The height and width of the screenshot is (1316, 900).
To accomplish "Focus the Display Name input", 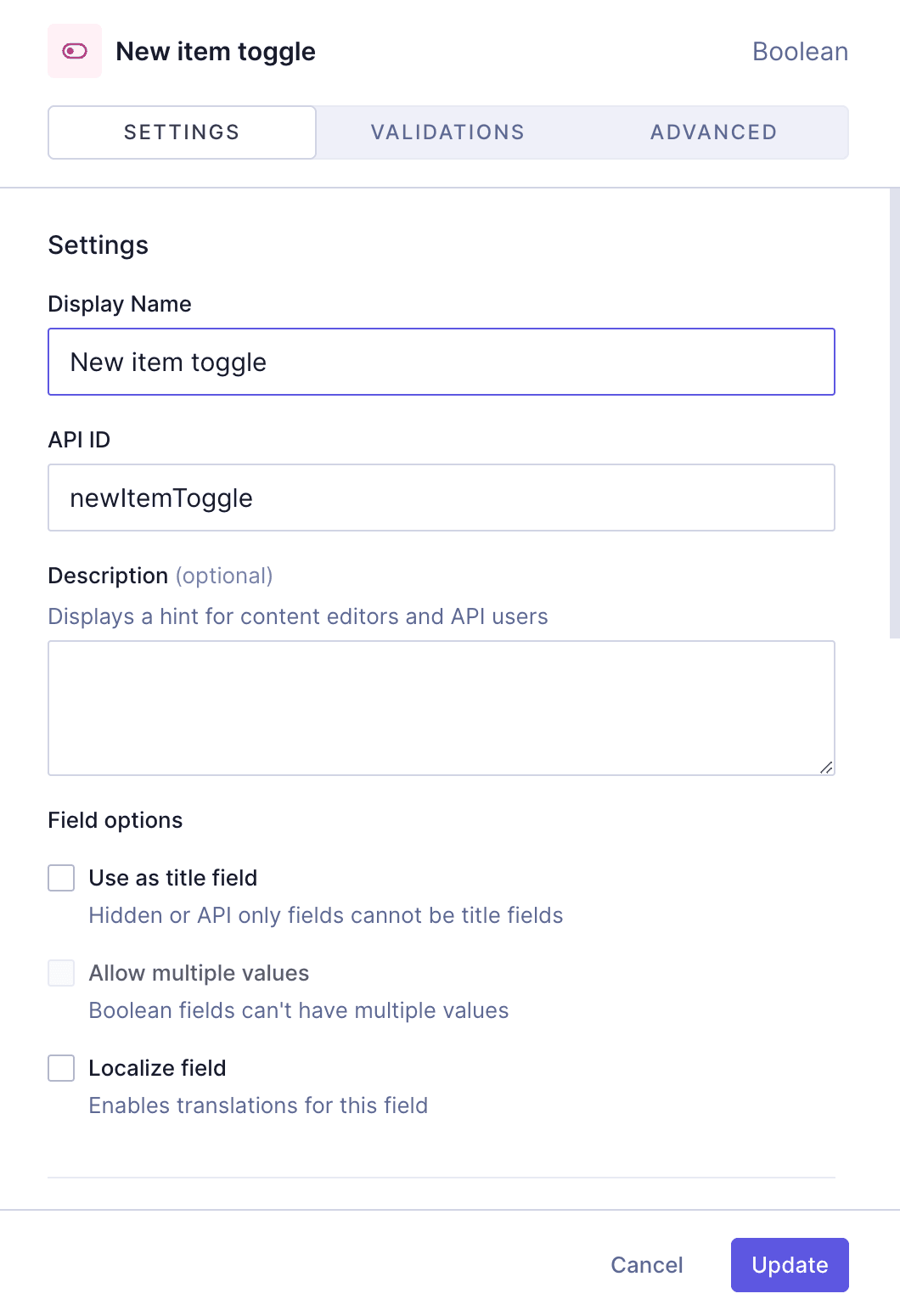I will click(442, 362).
